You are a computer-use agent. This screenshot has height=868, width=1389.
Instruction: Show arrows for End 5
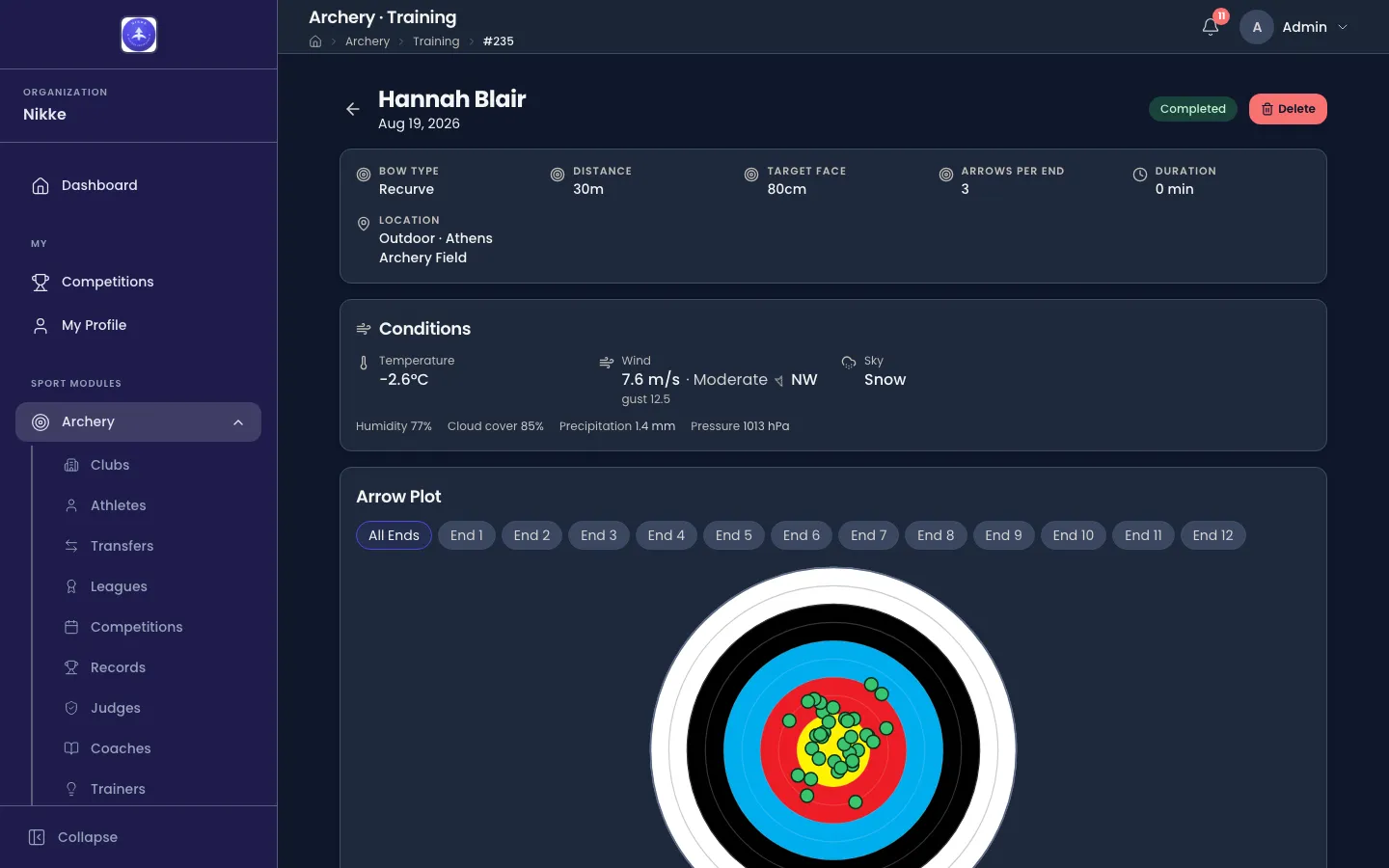[x=734, y=535]
